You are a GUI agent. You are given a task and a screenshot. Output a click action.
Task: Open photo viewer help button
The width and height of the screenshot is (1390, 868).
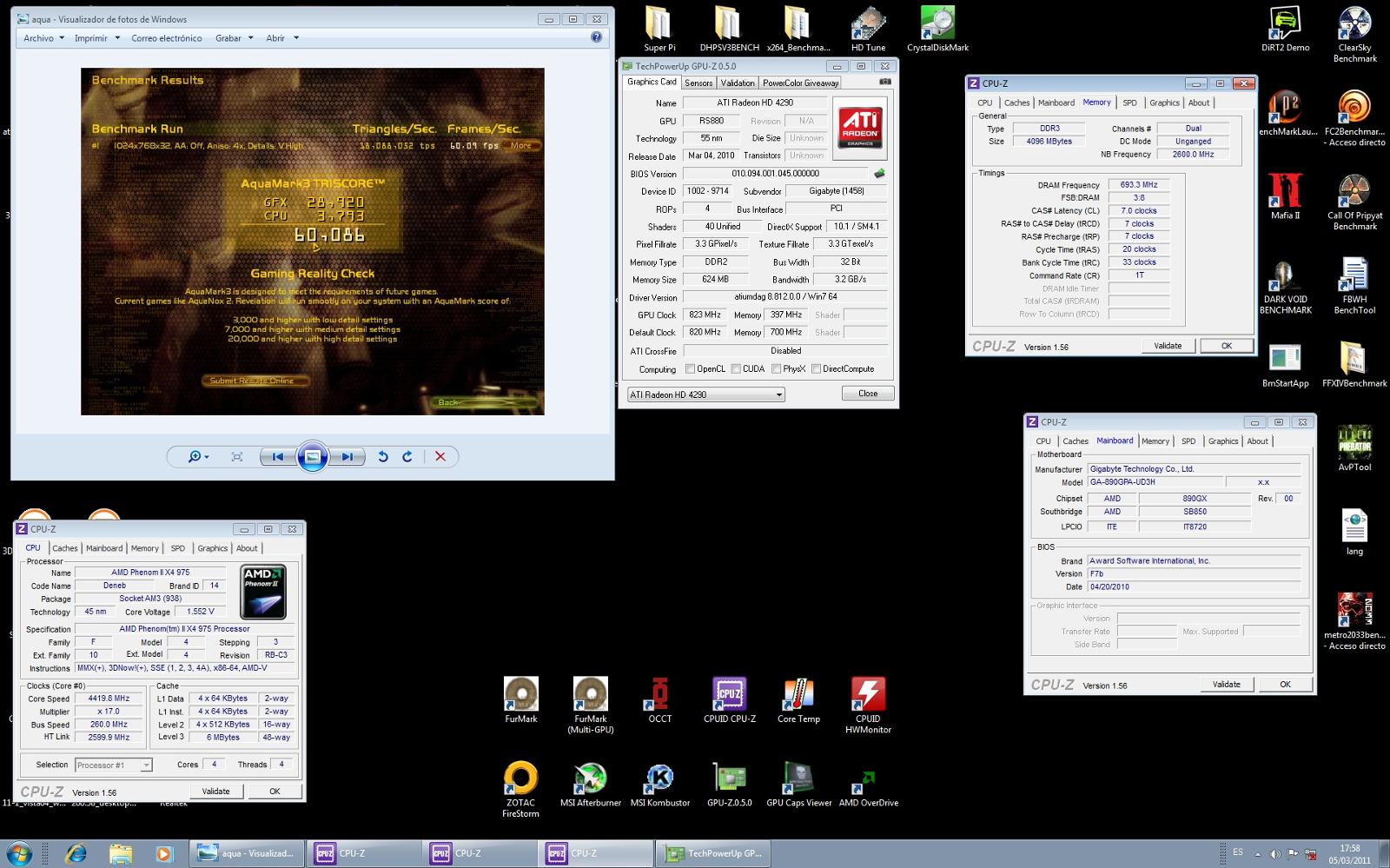click(596, 37)
